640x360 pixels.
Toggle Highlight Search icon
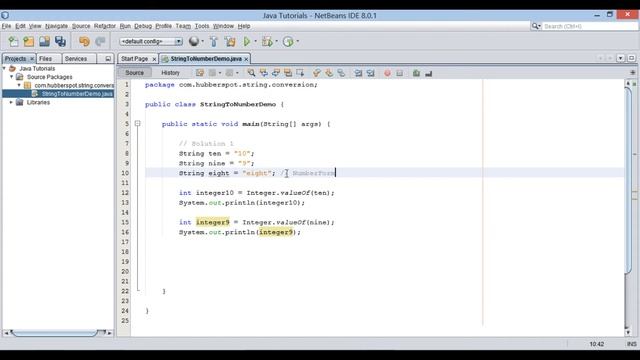(288, 73)
